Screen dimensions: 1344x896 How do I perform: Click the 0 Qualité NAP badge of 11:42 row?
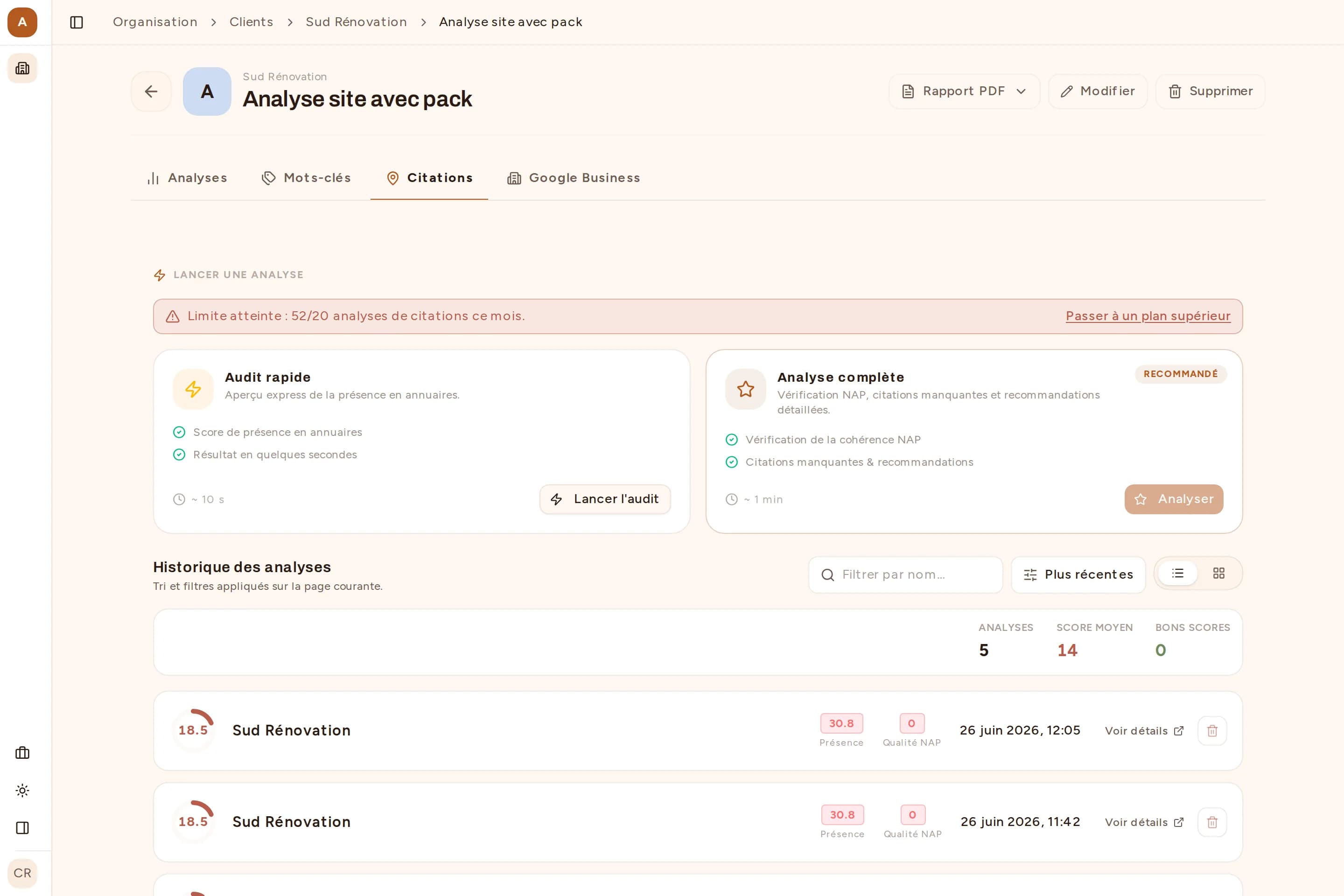913,815
